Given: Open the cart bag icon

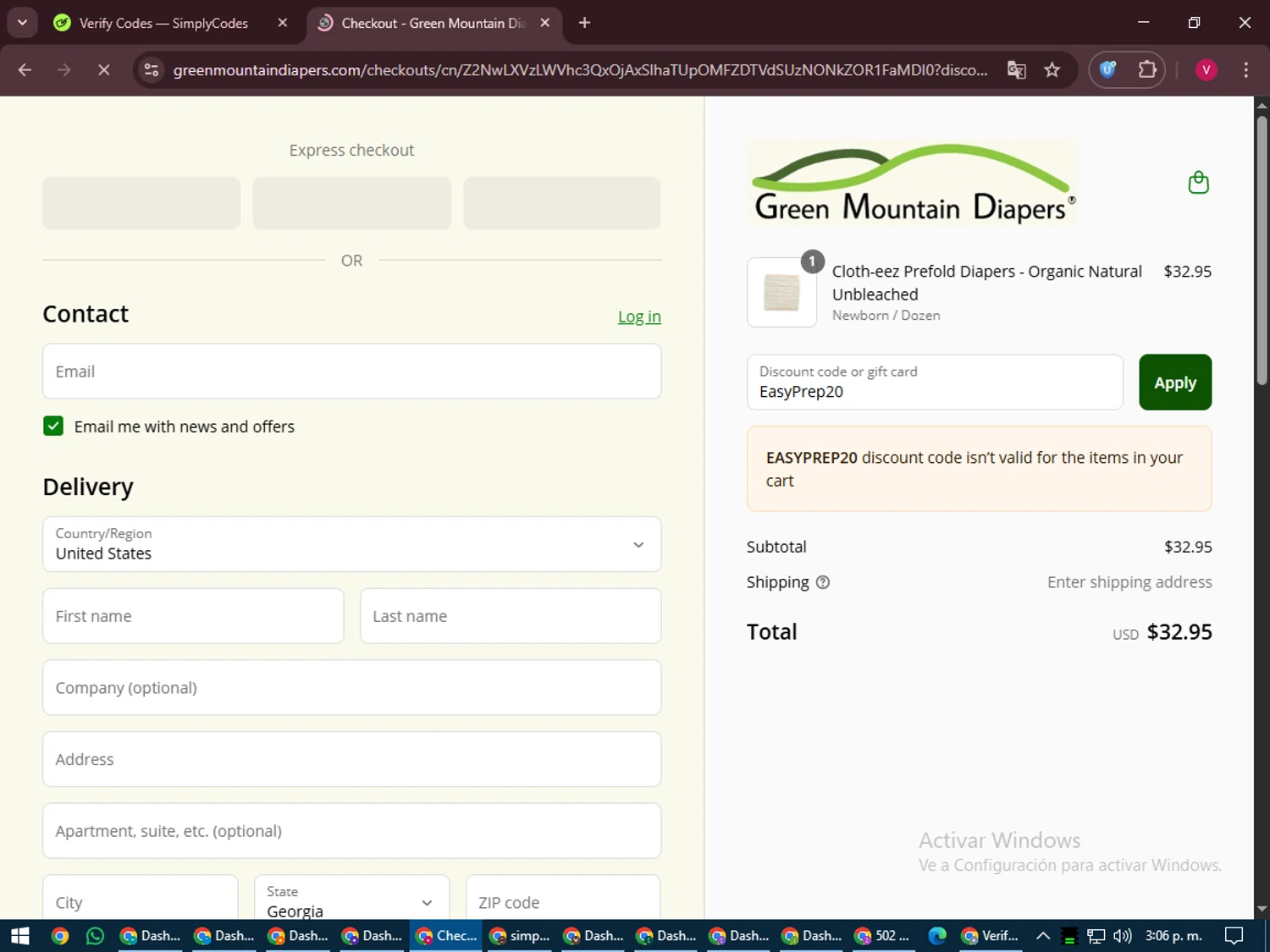Looking at the screenshot, I should click(x=1198, y=183).
